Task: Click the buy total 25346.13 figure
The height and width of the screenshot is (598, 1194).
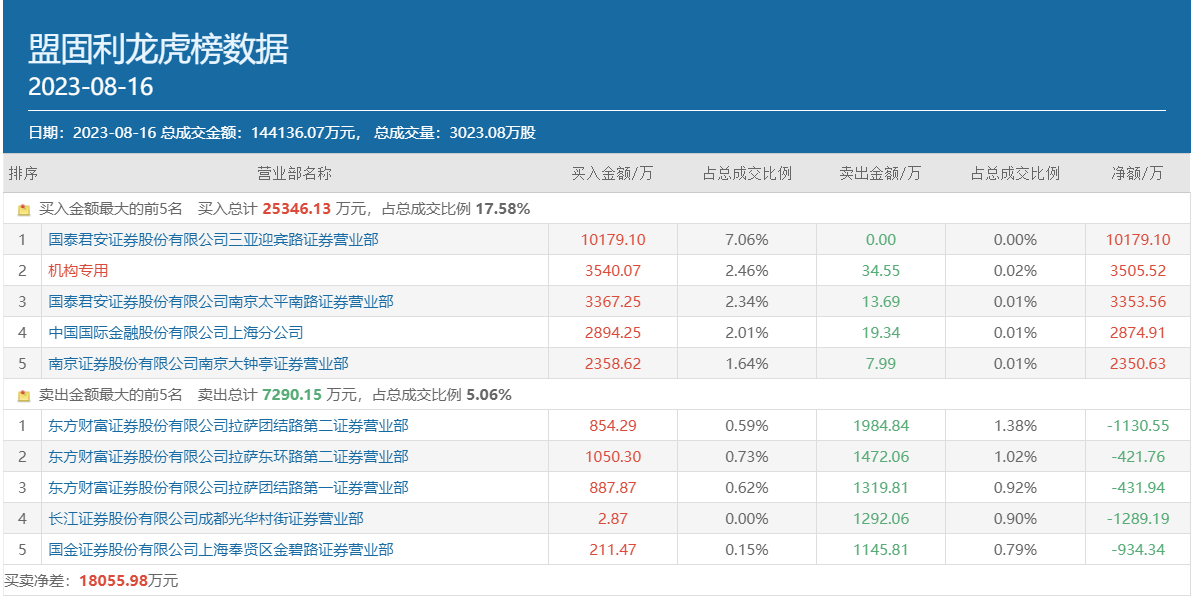Action: pos(296,210)
